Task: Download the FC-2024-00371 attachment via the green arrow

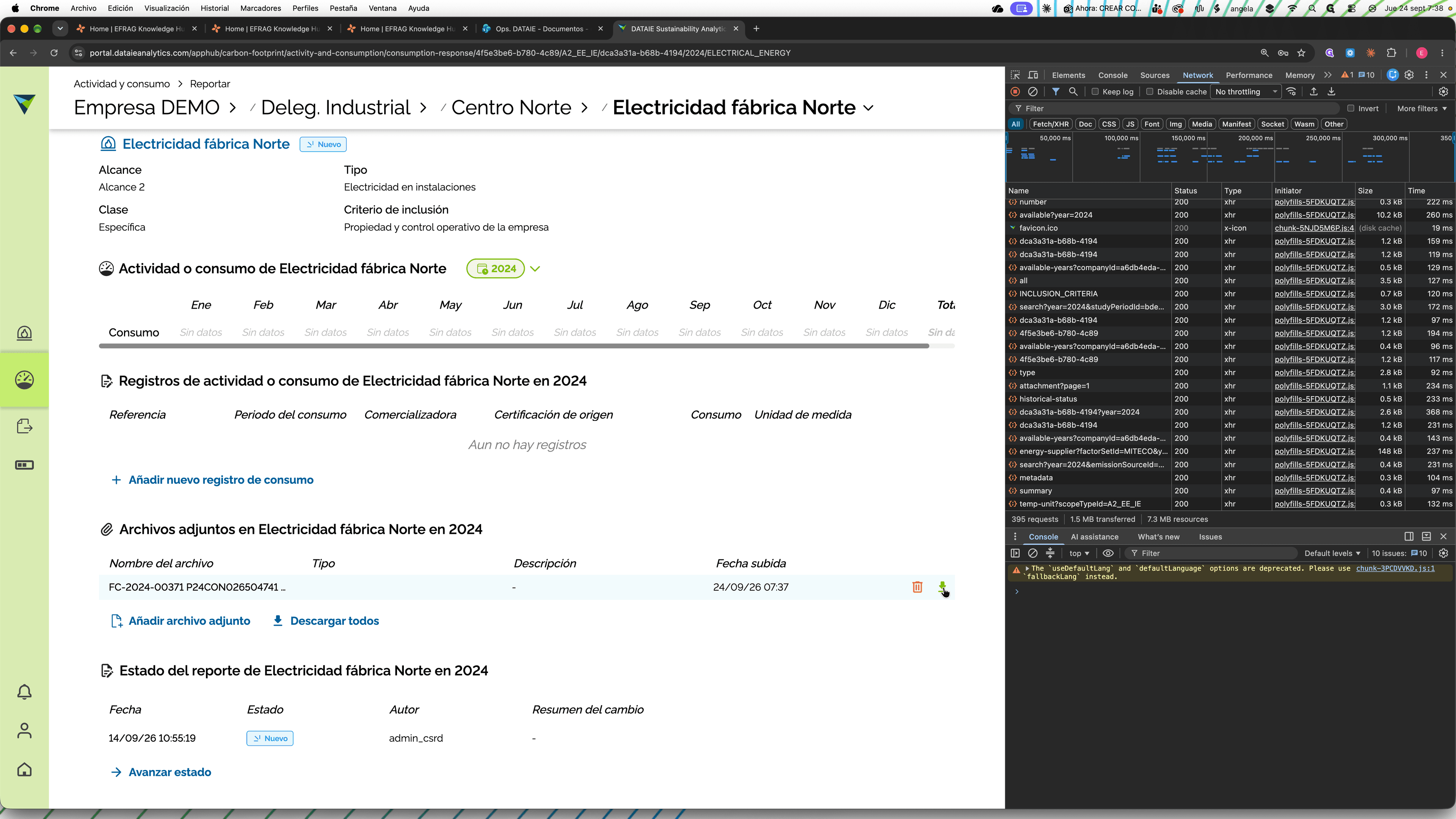Action: point(942,587)
